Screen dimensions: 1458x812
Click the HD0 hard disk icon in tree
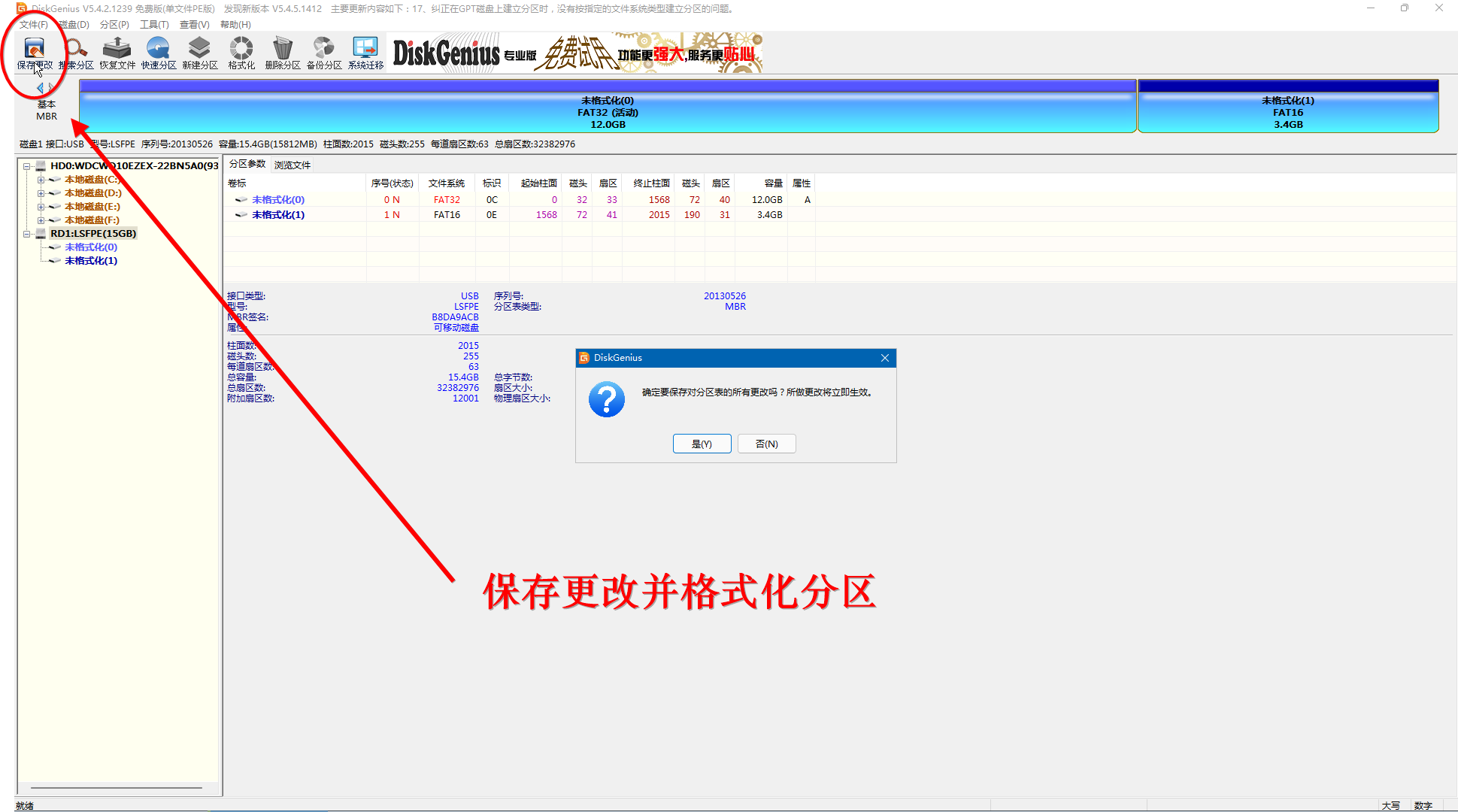[x=41, y=166]
